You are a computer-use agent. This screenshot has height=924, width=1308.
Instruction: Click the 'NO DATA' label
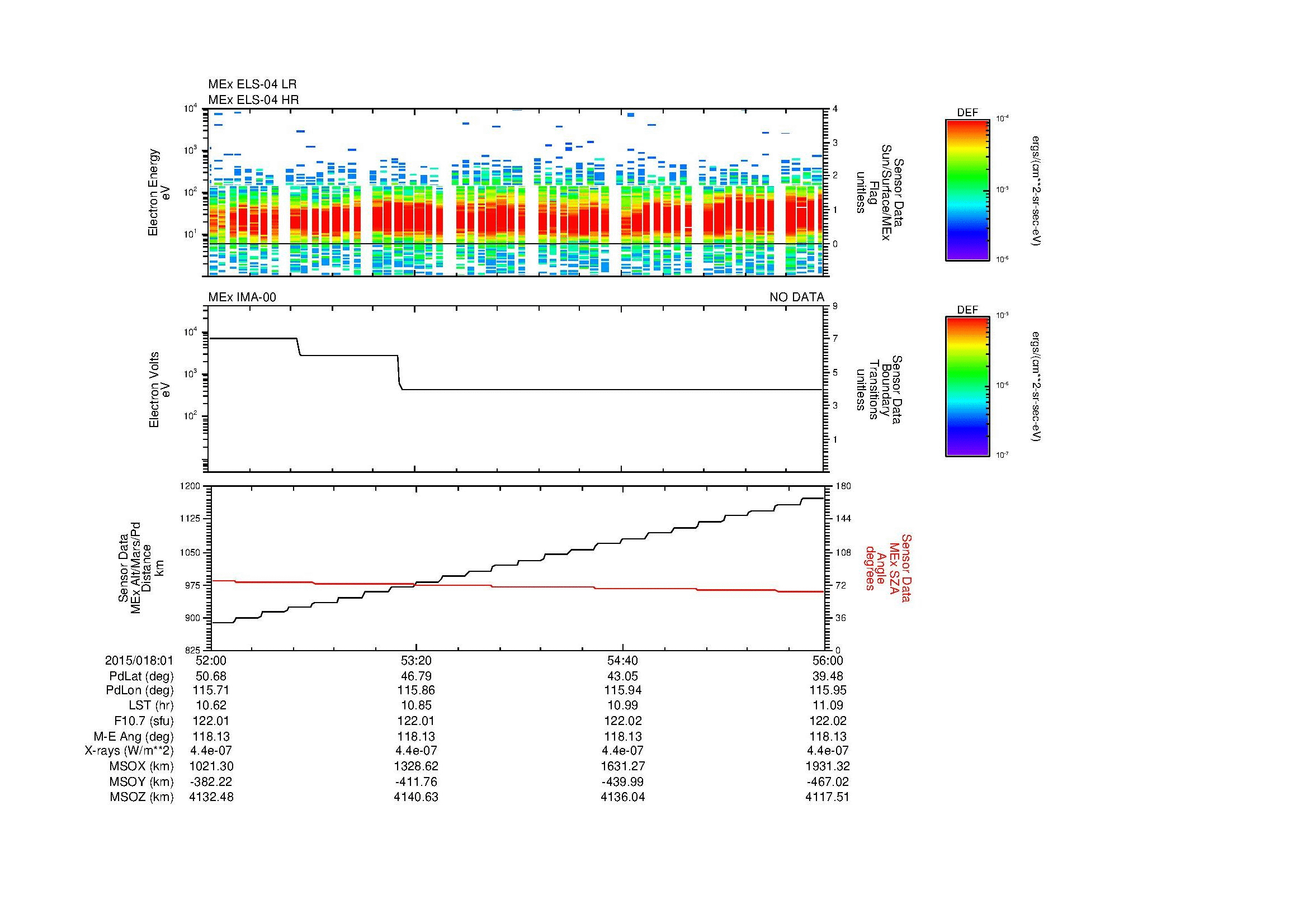click(x=796, y=297)
